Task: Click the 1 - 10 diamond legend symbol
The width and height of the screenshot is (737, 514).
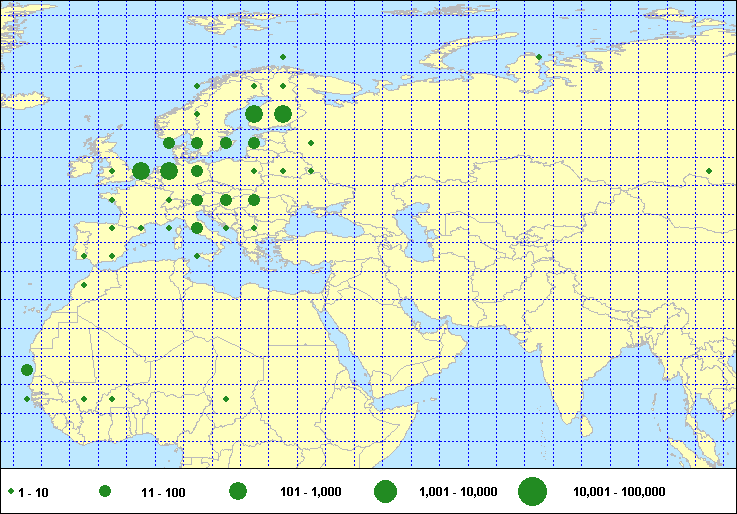Action: click(x=11, y=491)
